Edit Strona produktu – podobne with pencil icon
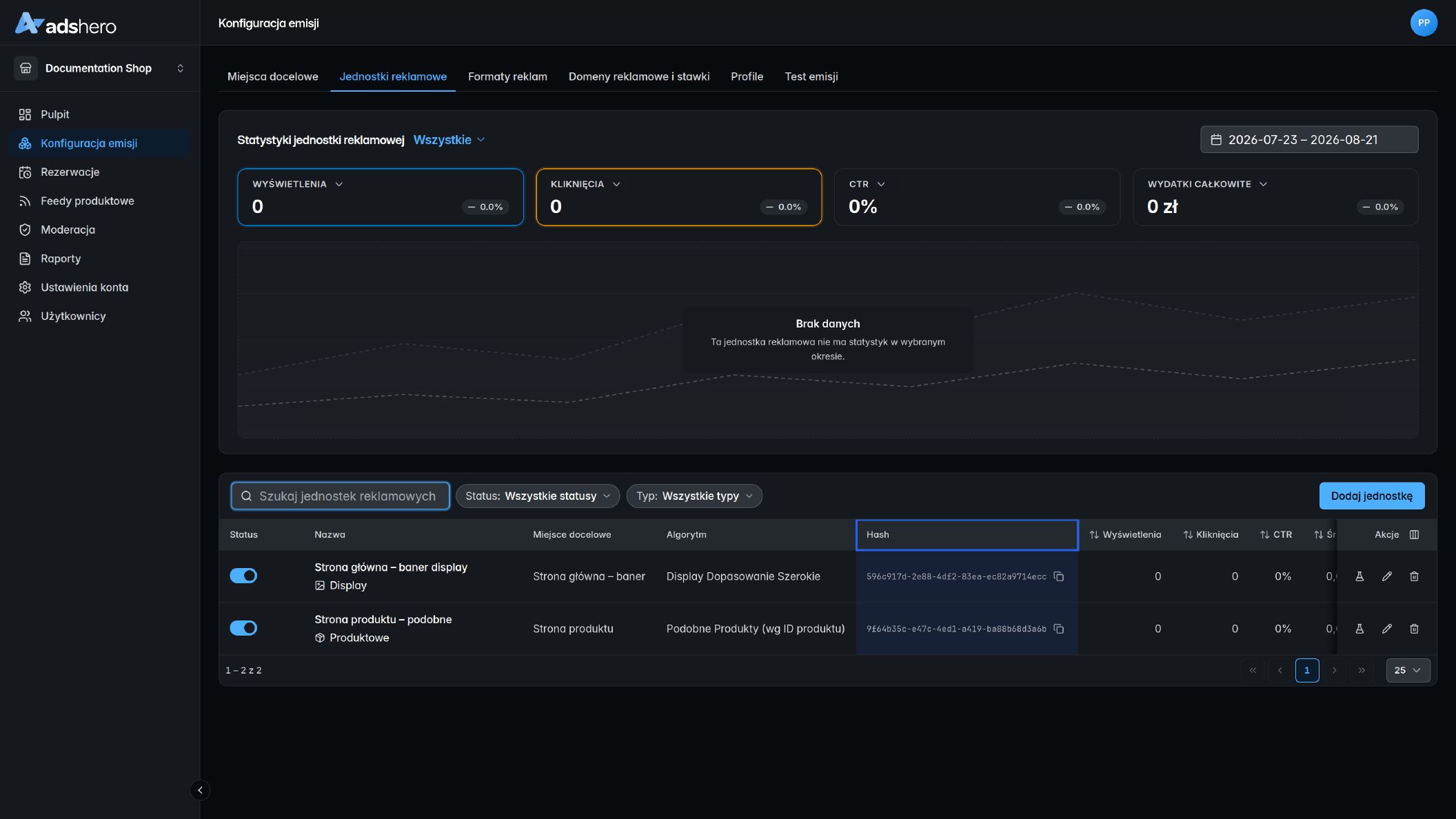Viewport: 1456px width, 819px height. [x=1387, y=629]
